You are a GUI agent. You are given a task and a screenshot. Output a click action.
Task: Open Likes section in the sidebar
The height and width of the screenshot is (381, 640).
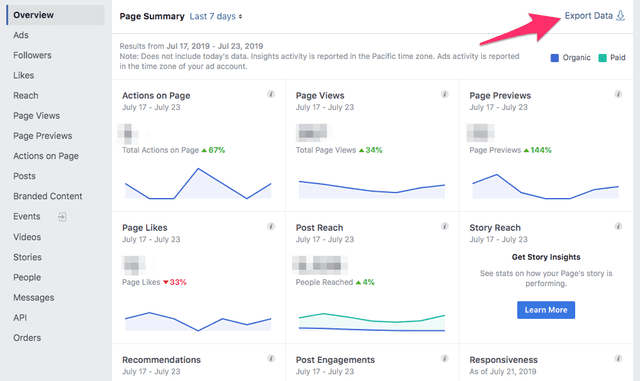click(x=24, y=75)
